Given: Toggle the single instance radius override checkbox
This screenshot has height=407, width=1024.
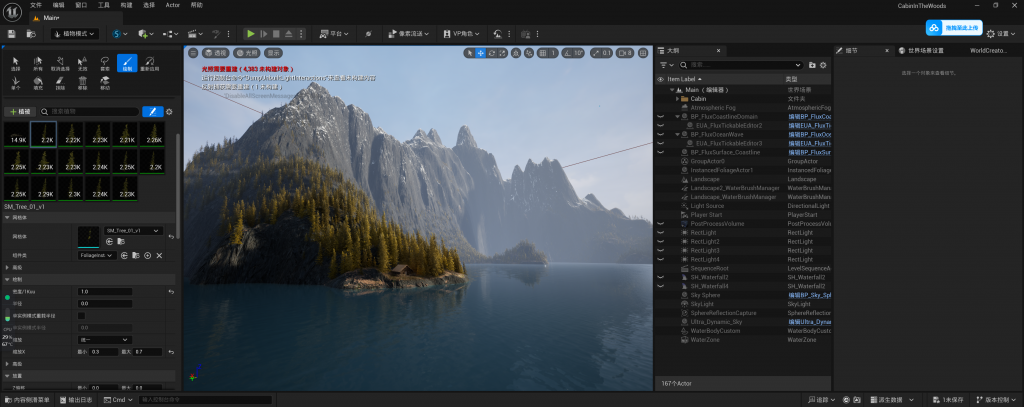Looking at the screenshot, I should (x=82, y=315).
